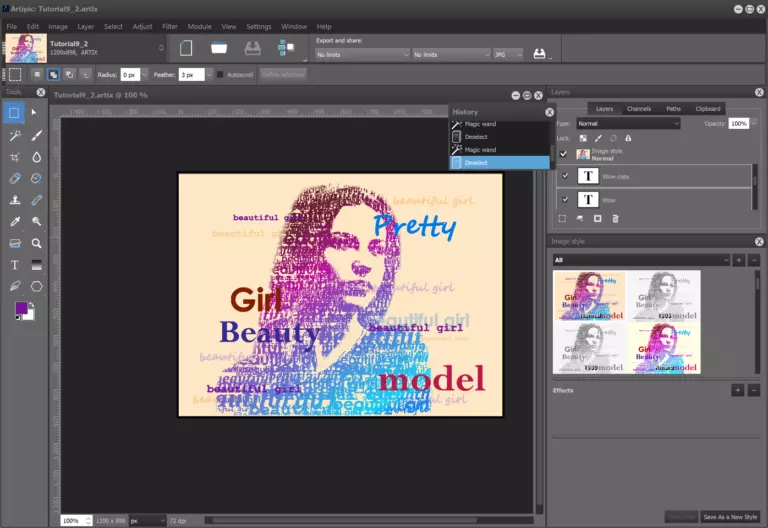The height and width of the screenshot is (528, 768).
Task: Open the Filter menu
Action: [169, 26]
